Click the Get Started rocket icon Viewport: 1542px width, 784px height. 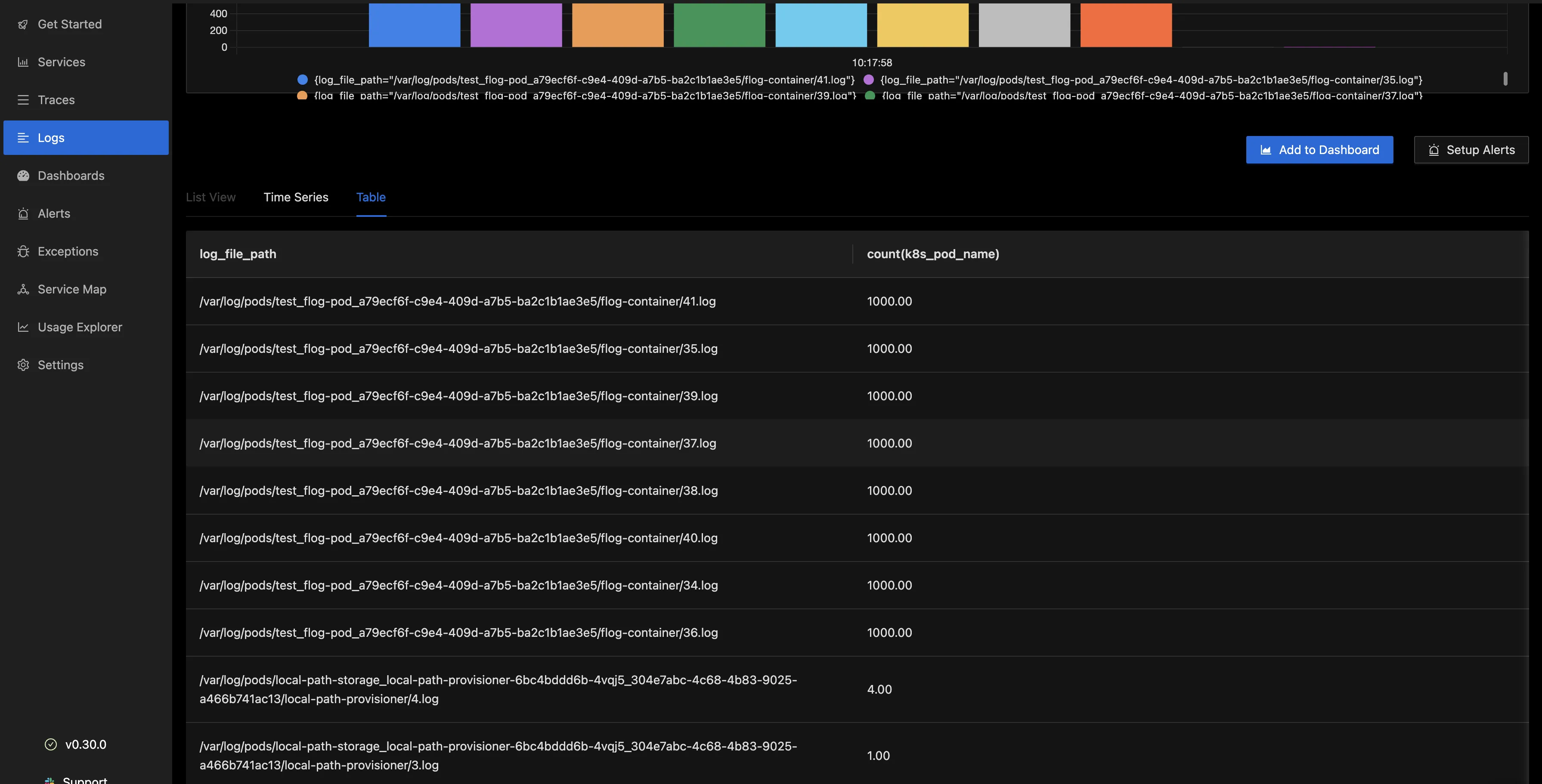pyautogui.click(x=23, y=25)
